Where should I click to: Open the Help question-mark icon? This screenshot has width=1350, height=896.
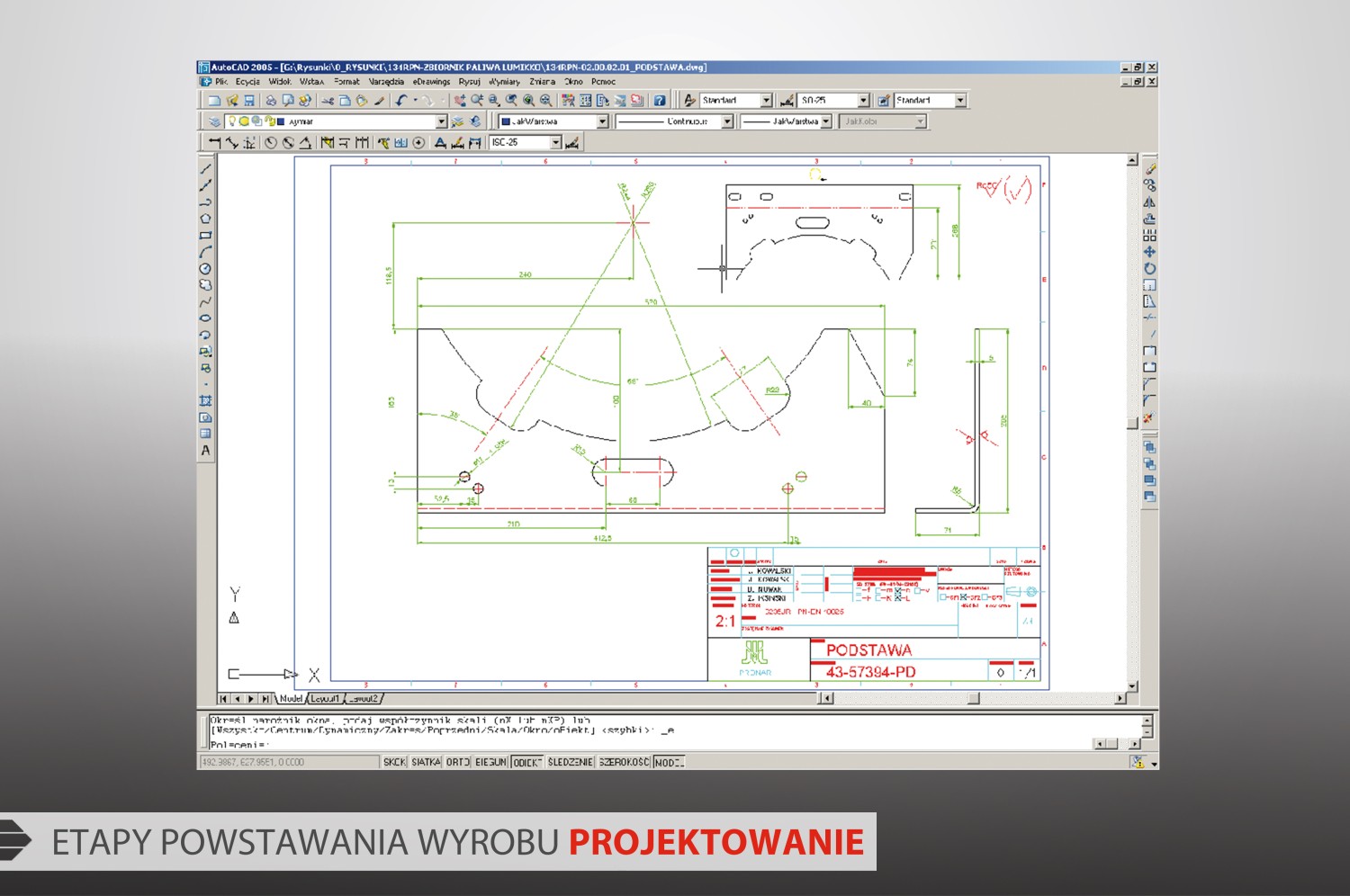point(660,101)
